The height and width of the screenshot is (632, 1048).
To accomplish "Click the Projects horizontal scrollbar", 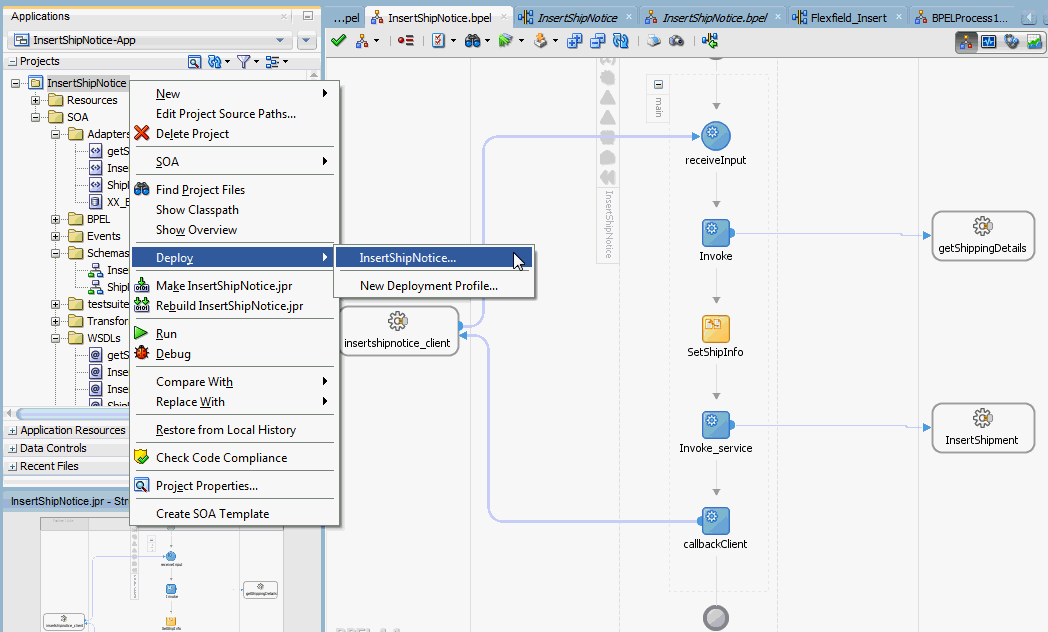I will pyautogui.click(x=74, y=414).
